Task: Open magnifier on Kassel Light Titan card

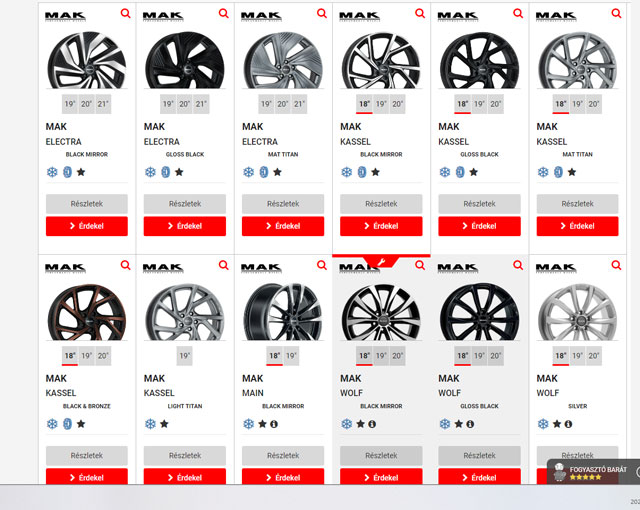Action: (224, 265)
